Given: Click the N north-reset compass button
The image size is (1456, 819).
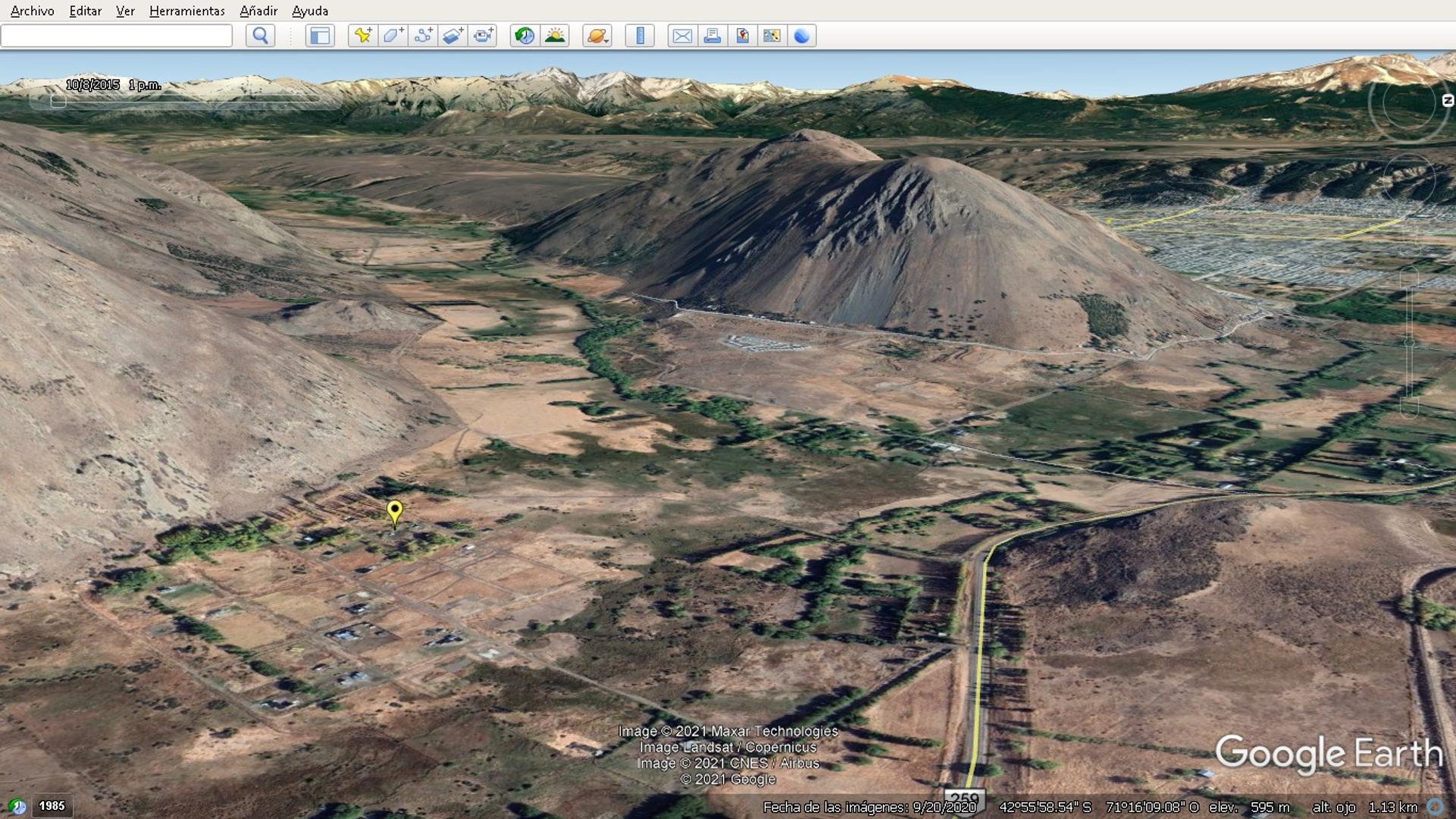Looking at the screenshot, I should pos(1447,101).
